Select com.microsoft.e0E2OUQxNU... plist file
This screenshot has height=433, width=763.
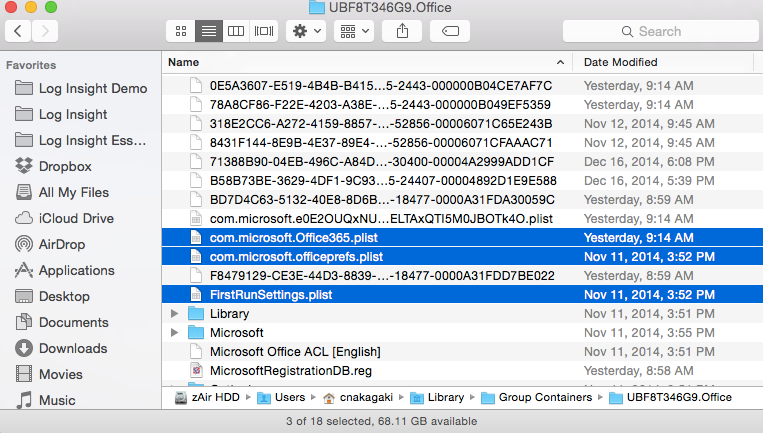coord(462,218)
